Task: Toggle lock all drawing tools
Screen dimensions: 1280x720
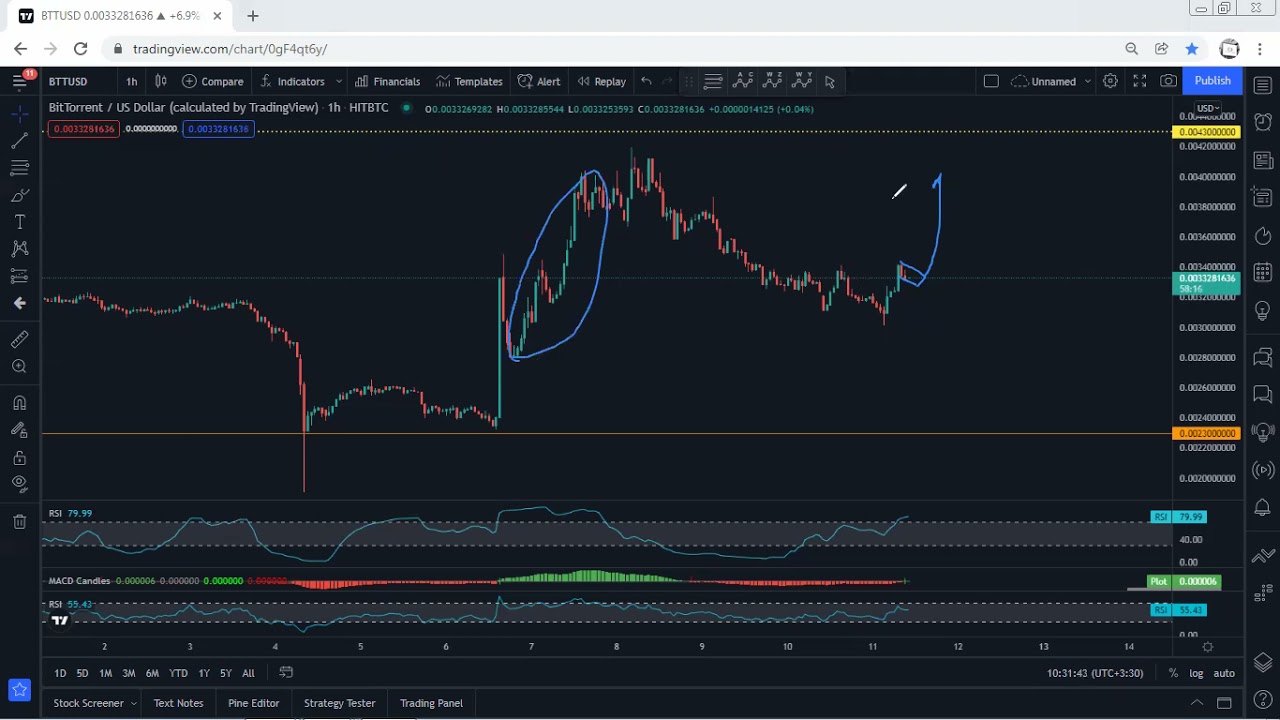Action: click(x=19, y=457)
